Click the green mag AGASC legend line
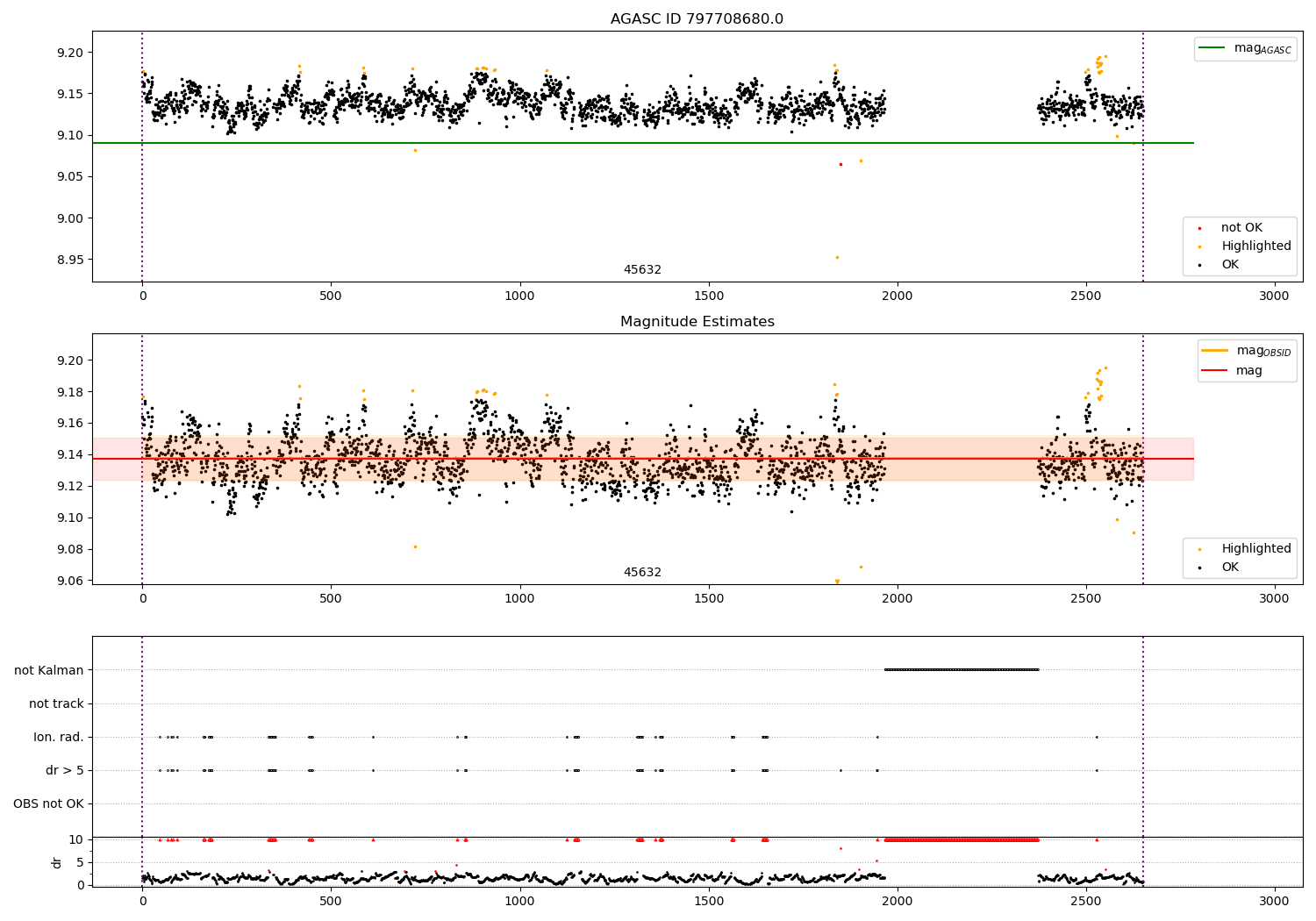1316x921 pixels. pyautogui.click(x=1213, y=48)
